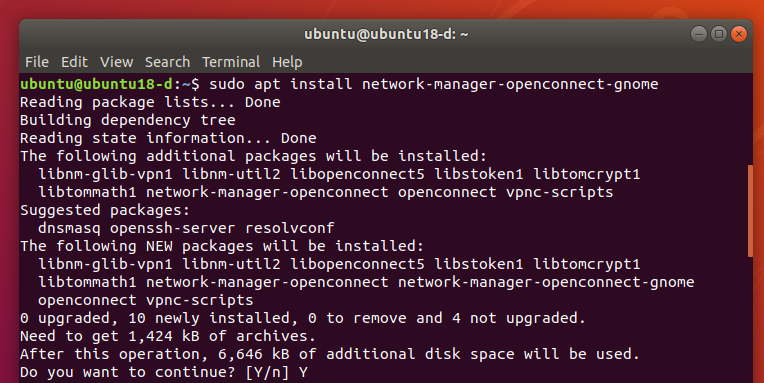Image resolution: width=764 pixels, height=383 pixels.
Task: Click the 'Suggested packages:' heading line
Action: click(x=105, y=210)
